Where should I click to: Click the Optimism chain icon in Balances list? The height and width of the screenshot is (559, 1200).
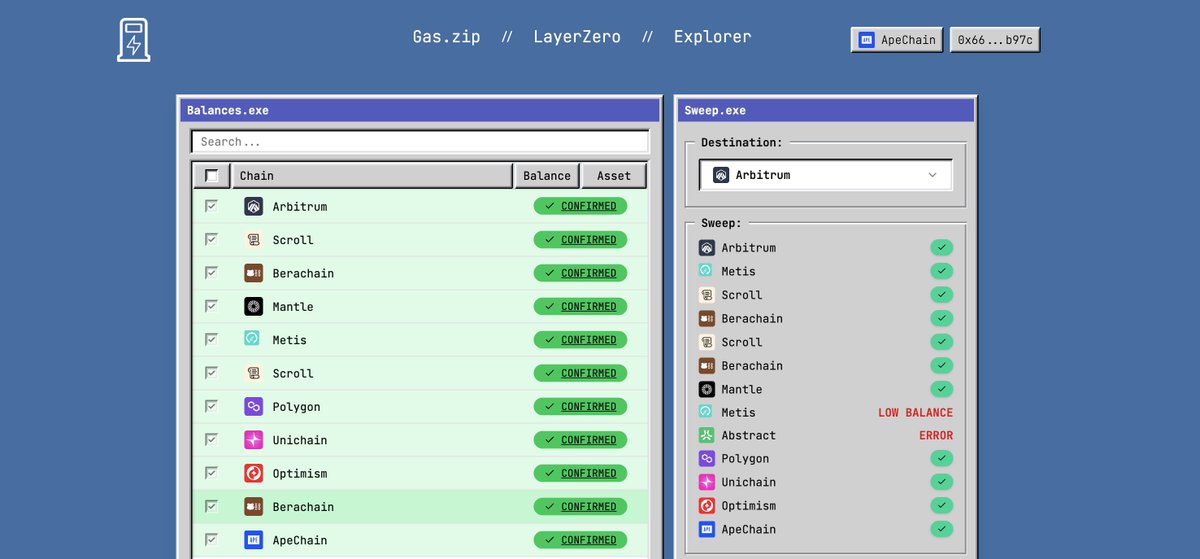[253, 473]
